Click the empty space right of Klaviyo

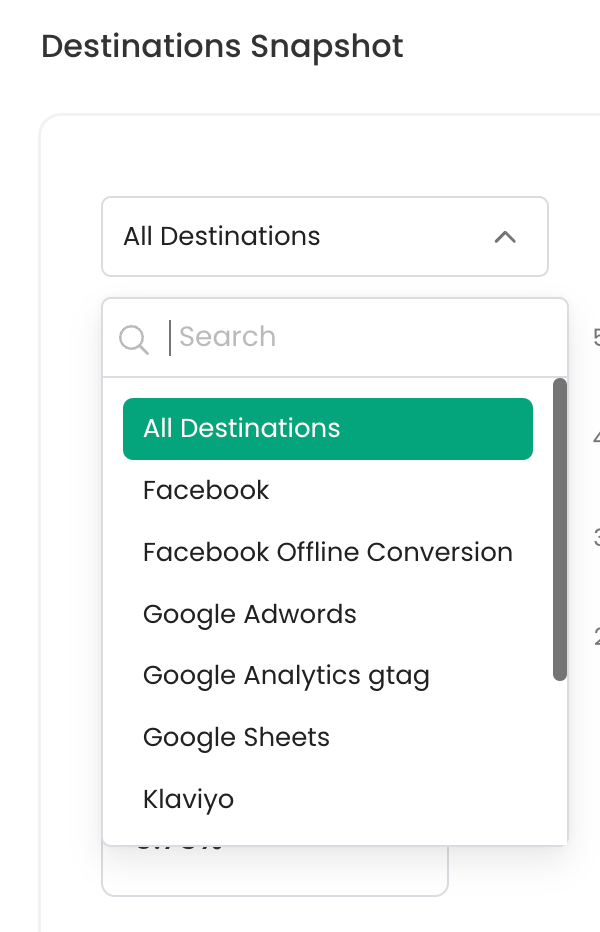pos(400,800)
